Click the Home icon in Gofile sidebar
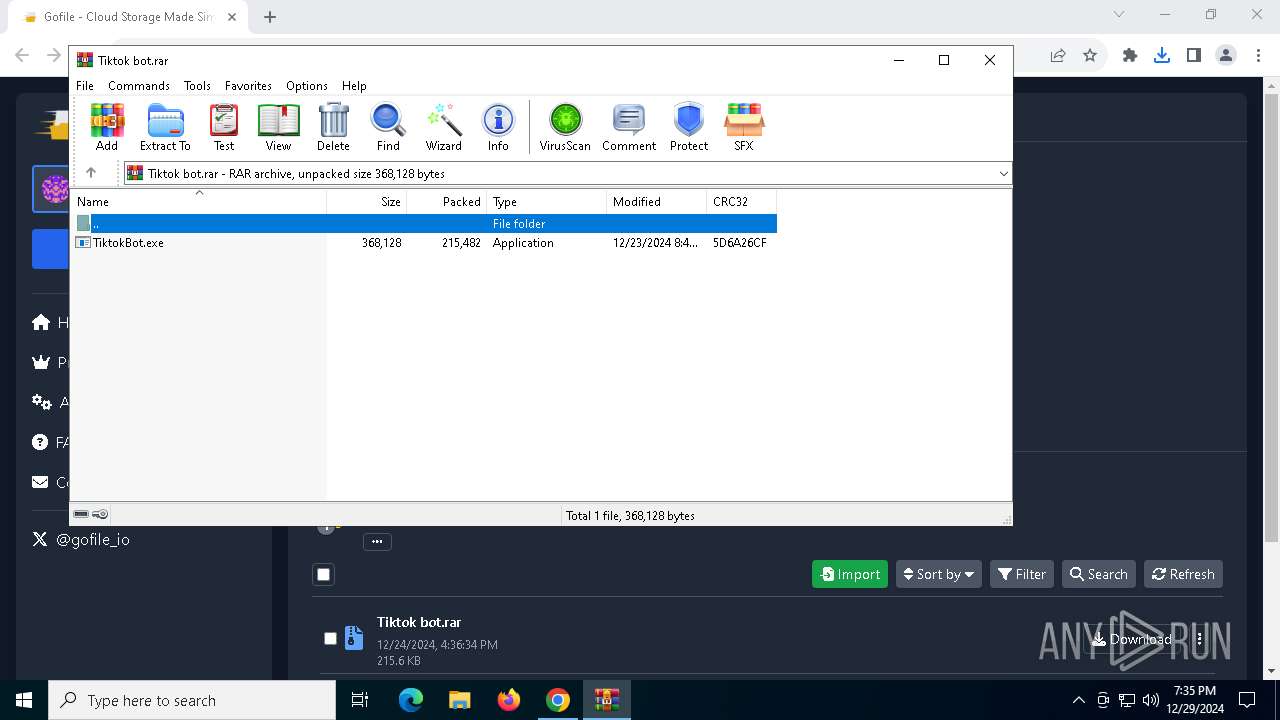The height and width of the screenshot is (720, 1280). [41, 322]
